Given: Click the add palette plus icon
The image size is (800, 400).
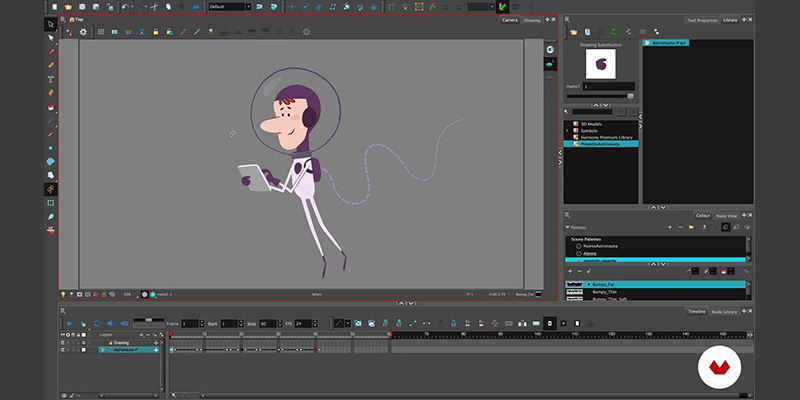Looking at the screenshot, I should click(x=670, y=227).
